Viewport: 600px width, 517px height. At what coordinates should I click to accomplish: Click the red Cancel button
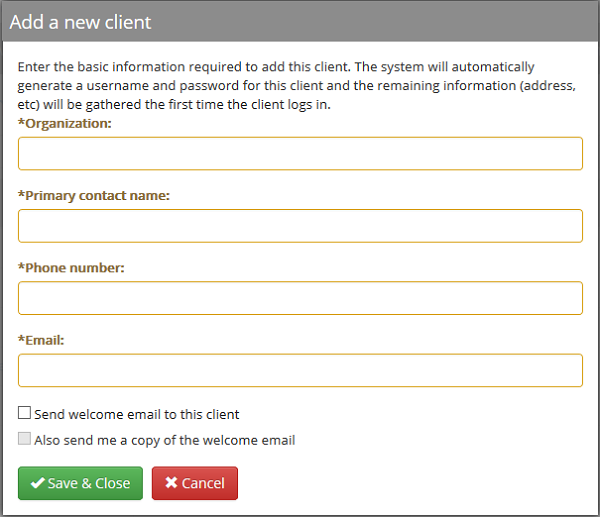click(194, 483)
